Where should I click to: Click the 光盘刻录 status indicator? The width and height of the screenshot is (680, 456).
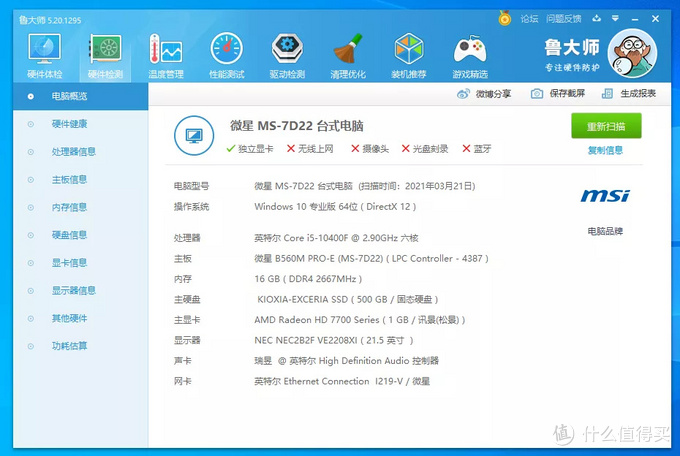(x=425, y=149)
